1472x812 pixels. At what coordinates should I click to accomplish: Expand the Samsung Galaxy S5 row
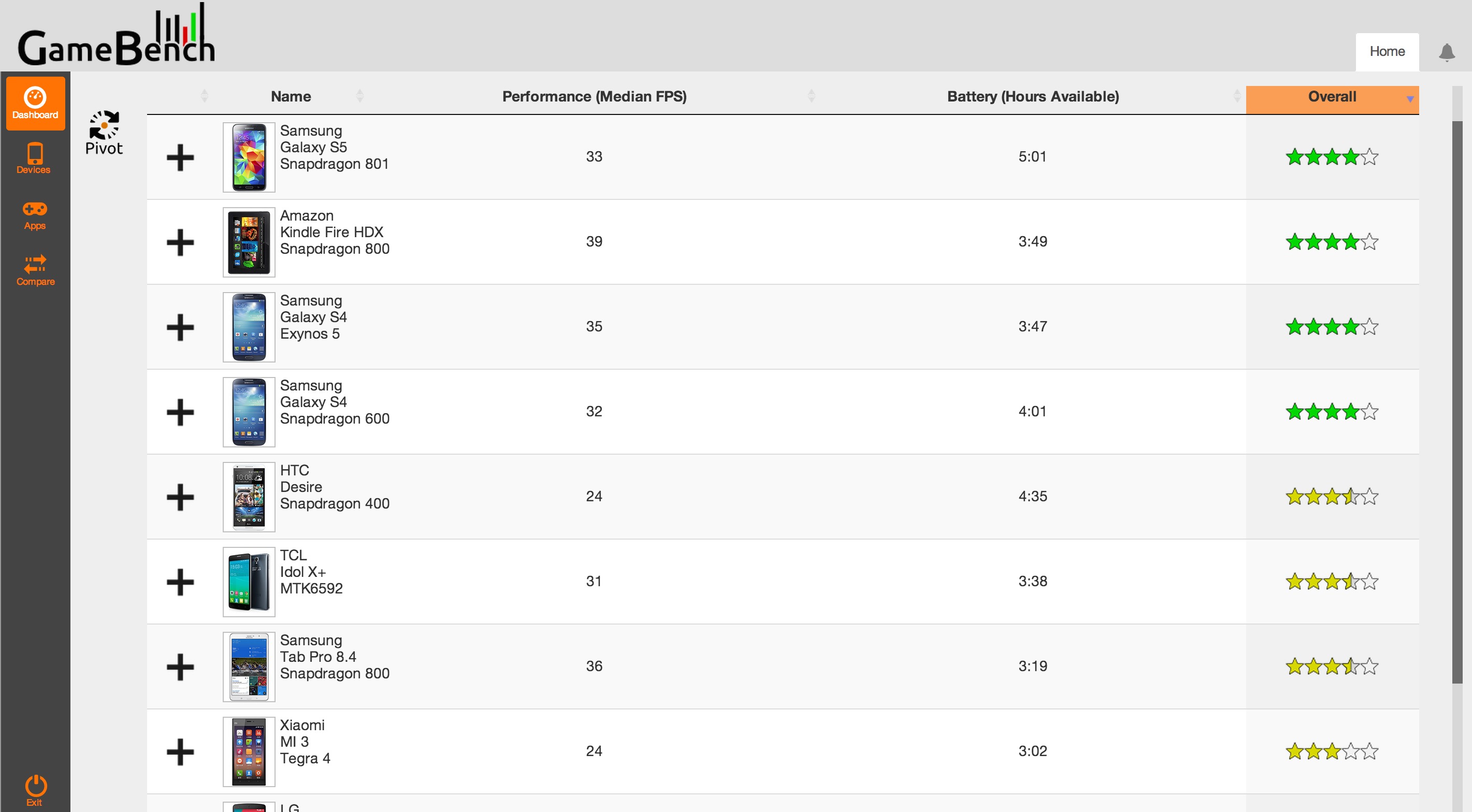[x=181, y=157]
